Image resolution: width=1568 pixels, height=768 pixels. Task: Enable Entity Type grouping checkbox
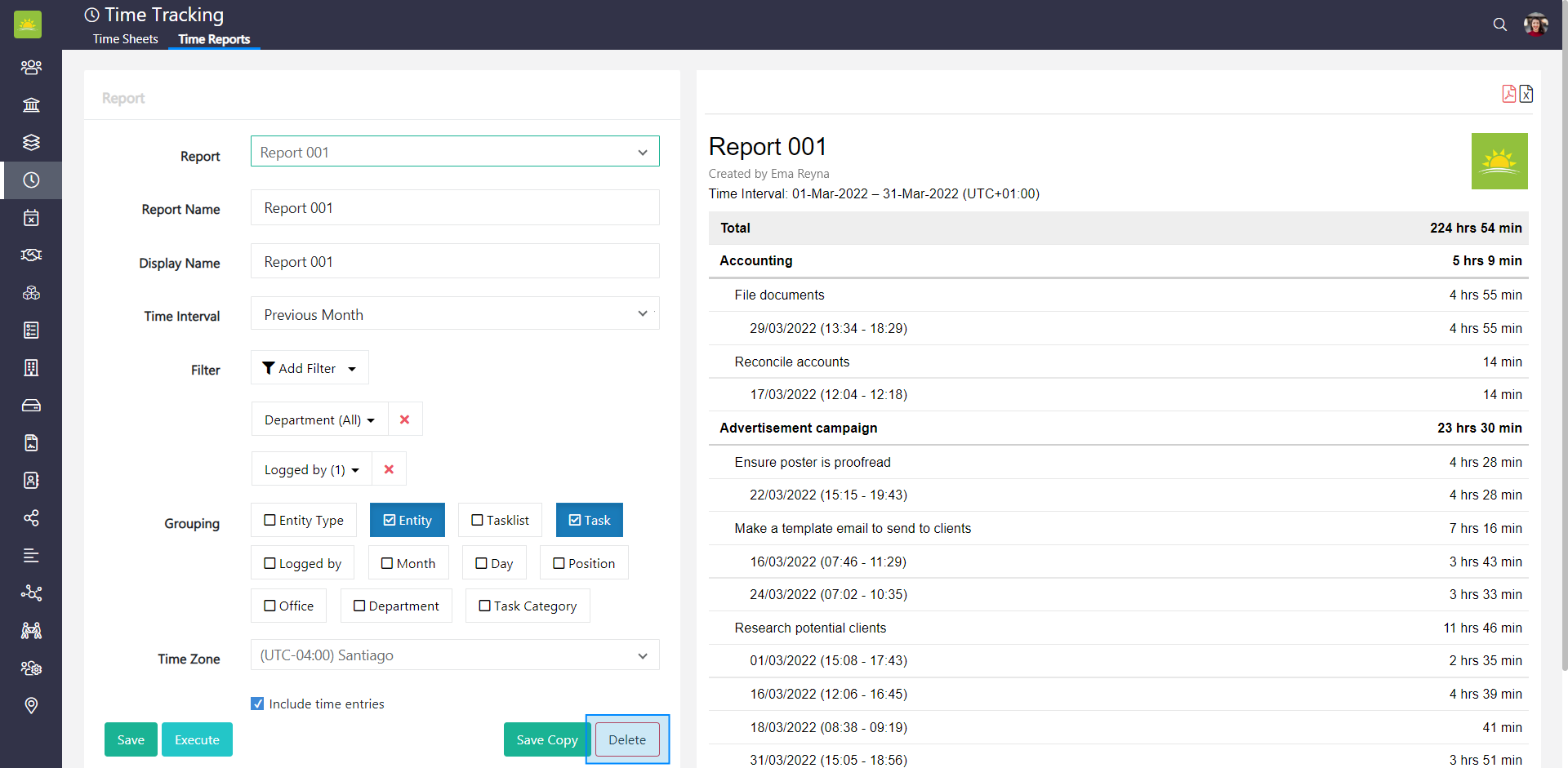[304, 520]
